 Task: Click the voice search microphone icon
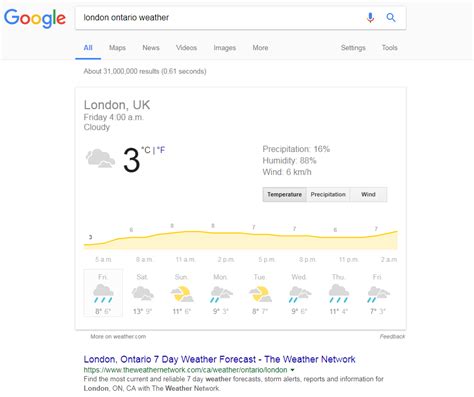(370, 17)
